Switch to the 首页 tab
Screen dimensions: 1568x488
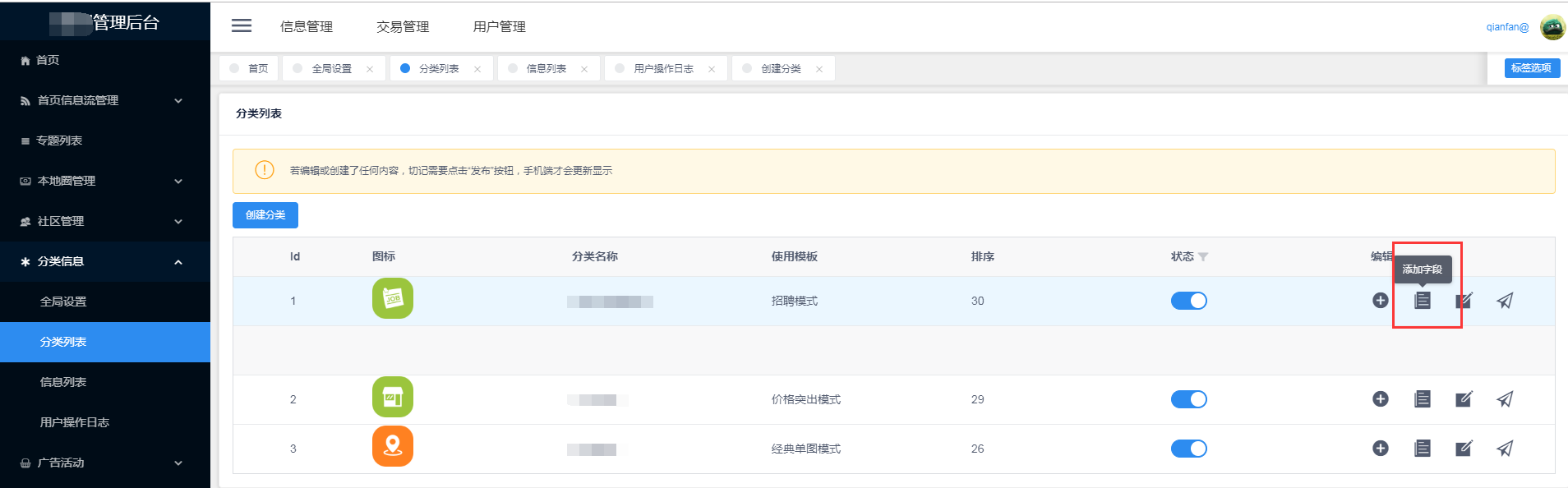[x=249, y=68]
